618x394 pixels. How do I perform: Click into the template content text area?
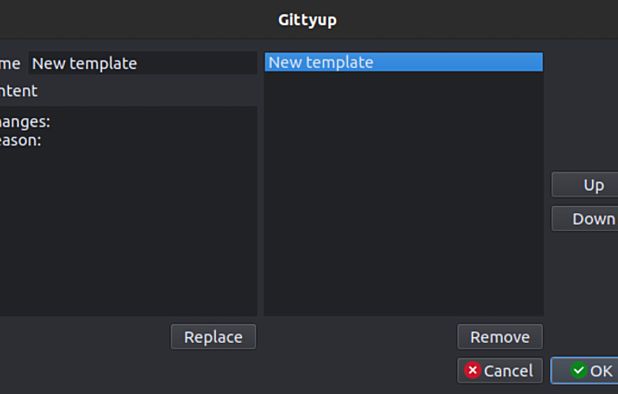(x=128, y=211)
